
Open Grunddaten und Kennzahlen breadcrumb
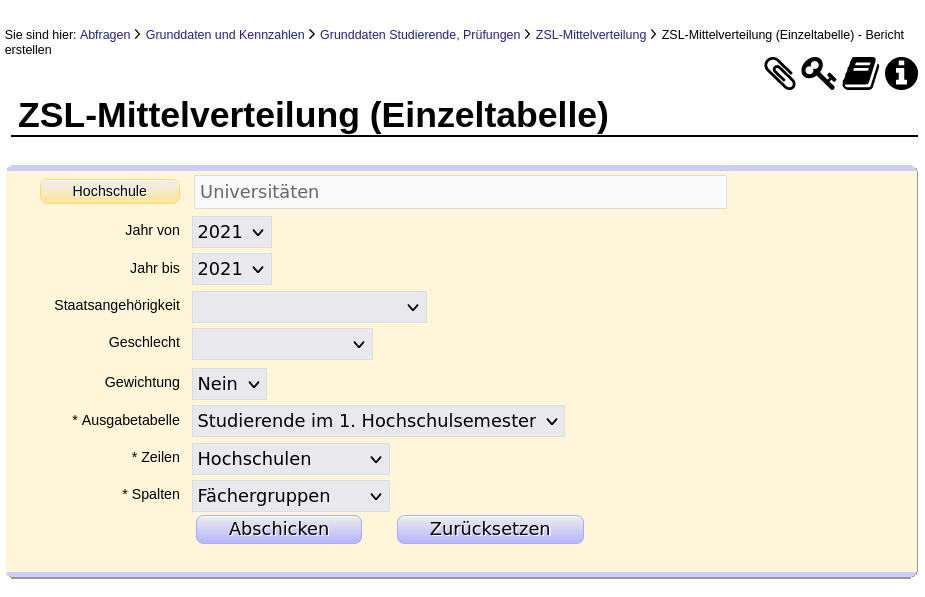pos(225,35)
